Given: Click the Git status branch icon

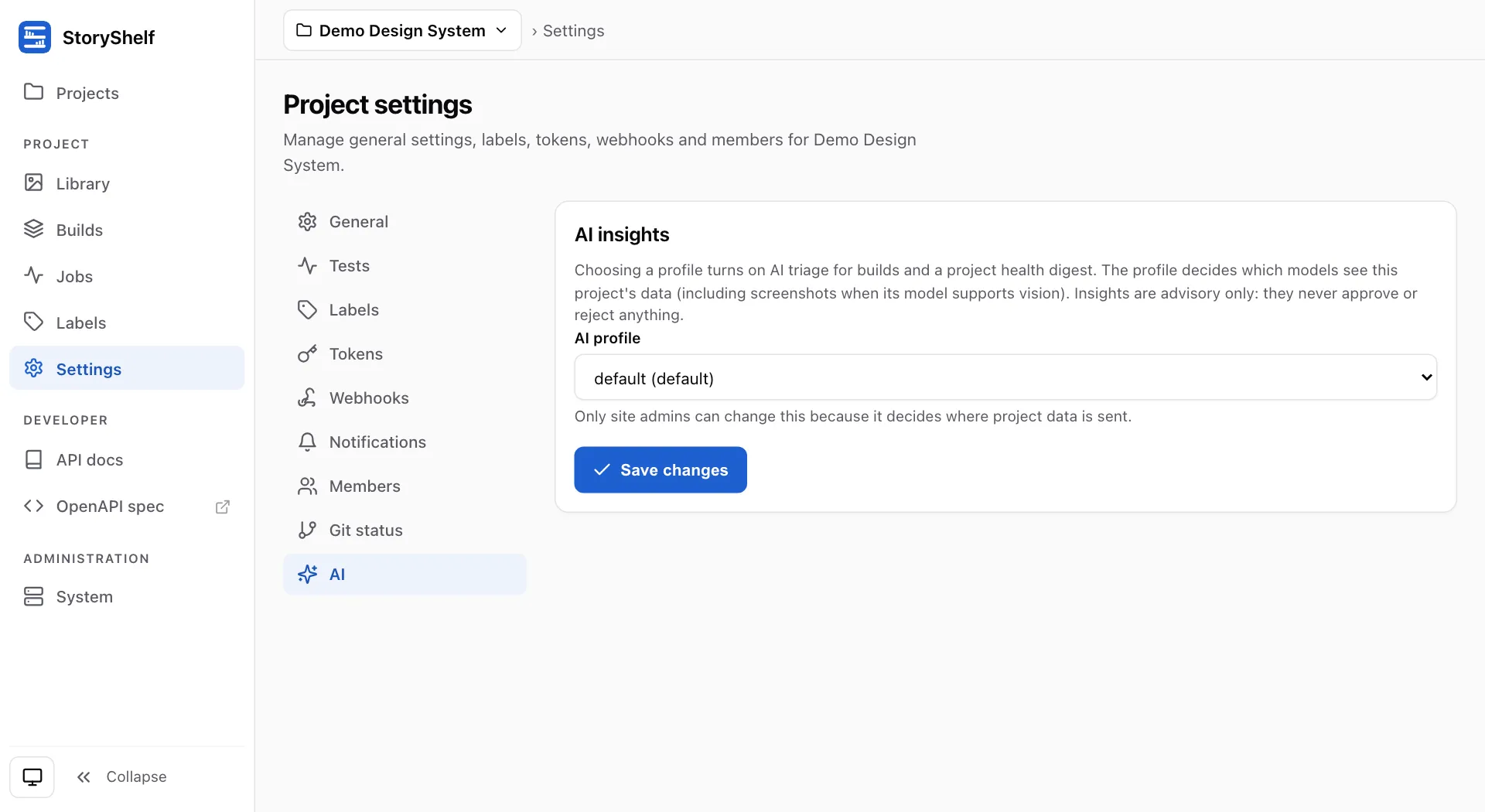Looking at the screenshot, I should 307,530.
